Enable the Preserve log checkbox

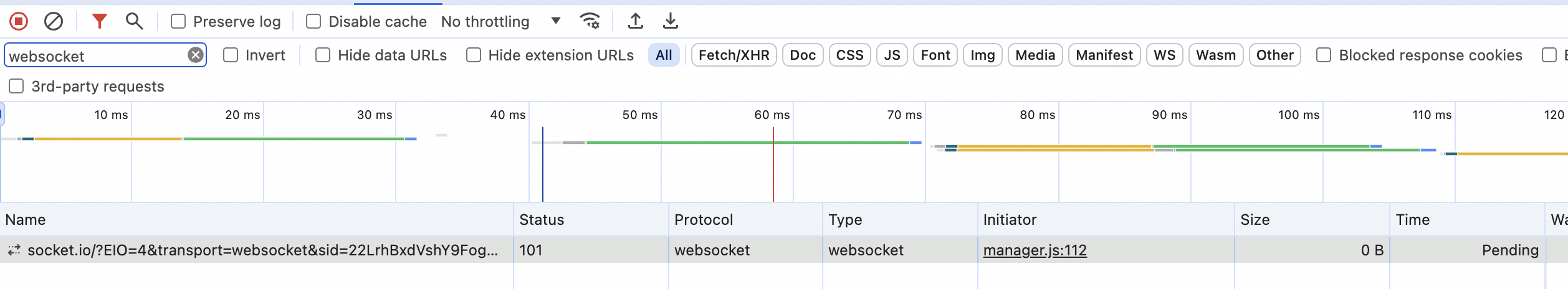click(179, 22)
